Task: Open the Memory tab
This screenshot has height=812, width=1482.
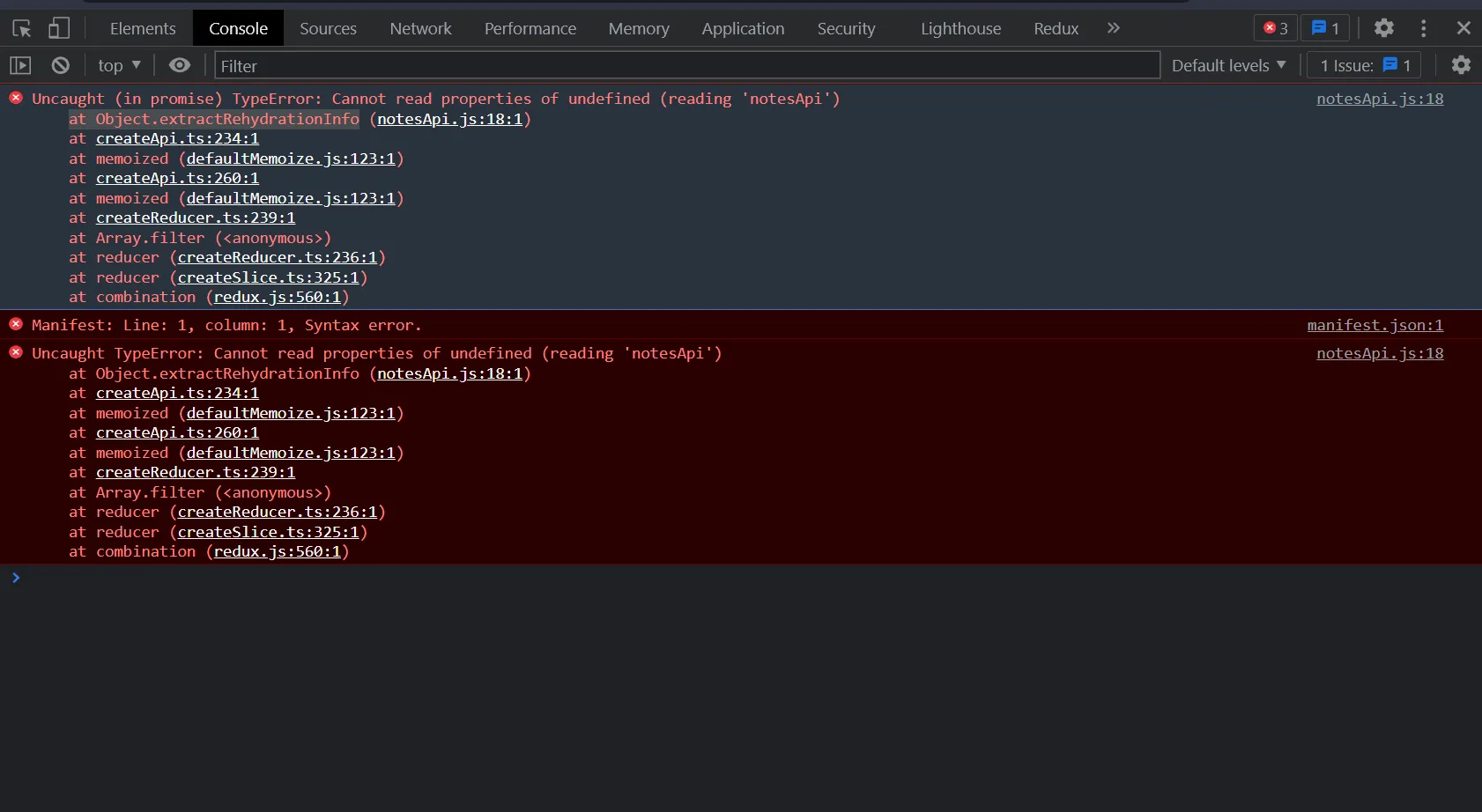Action: [638, 29]
